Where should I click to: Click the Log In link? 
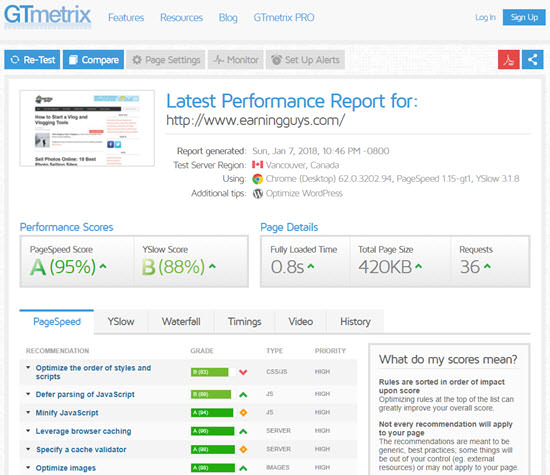coord(485,17)
